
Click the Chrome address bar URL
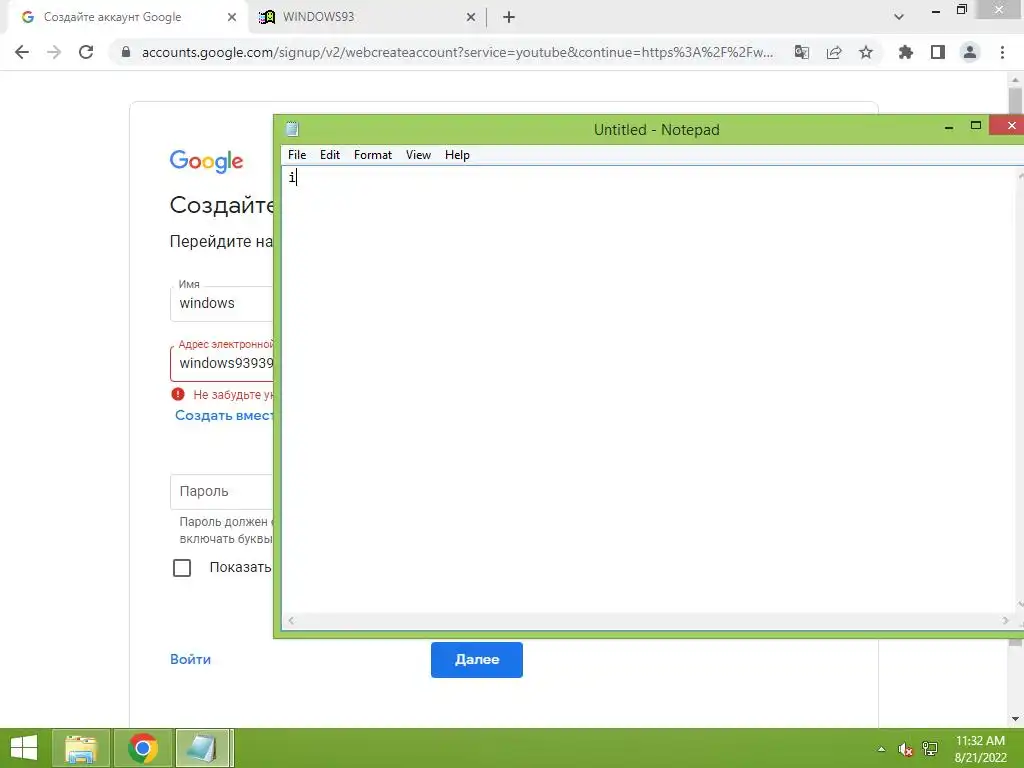tap(457, 52)
